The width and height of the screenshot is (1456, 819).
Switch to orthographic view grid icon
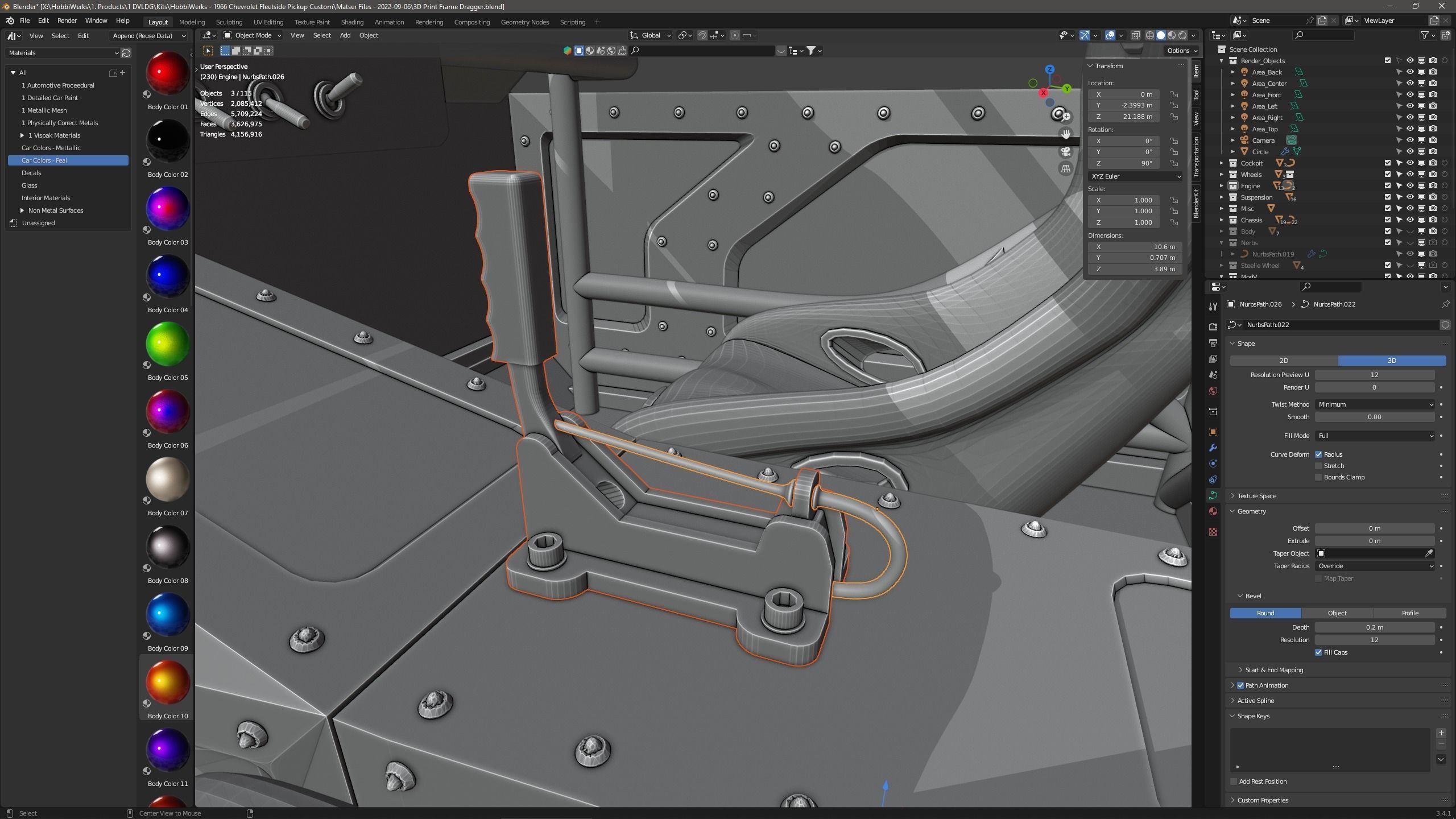coord(1066,169)
